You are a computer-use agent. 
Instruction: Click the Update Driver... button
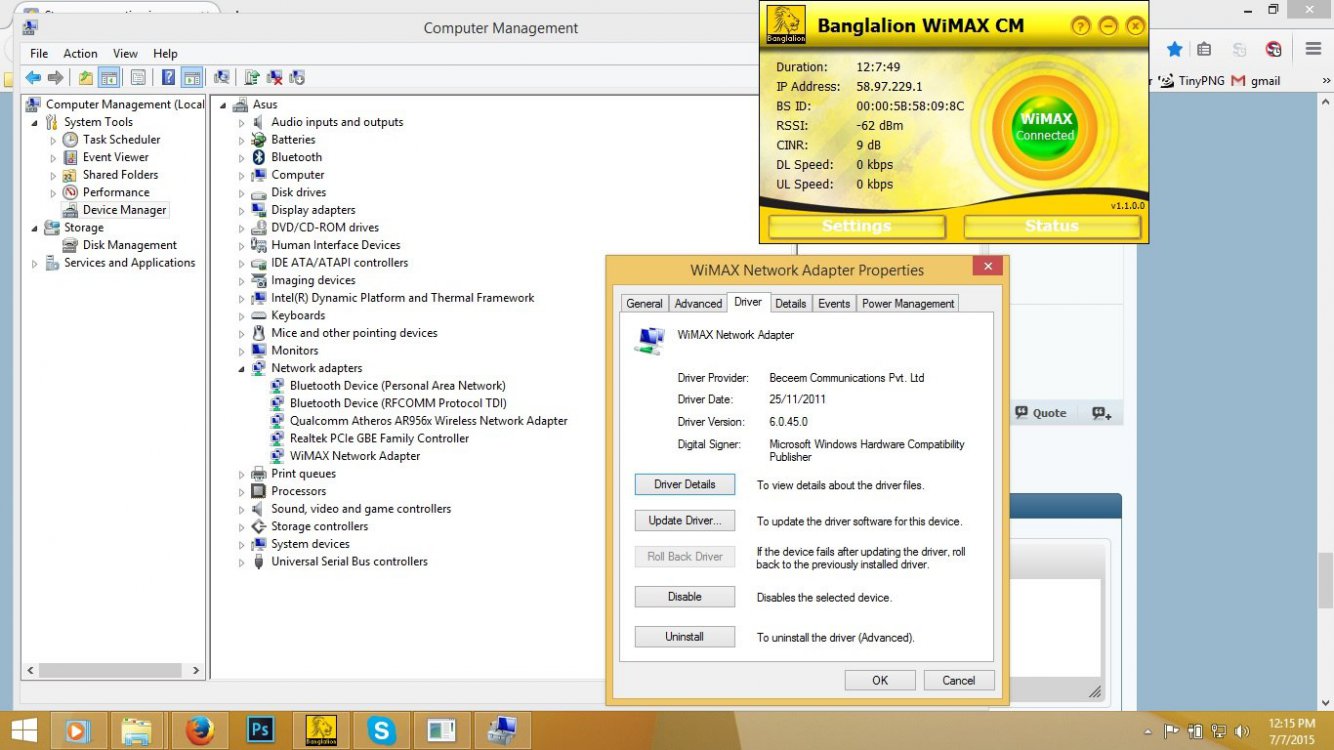point(685,521)
